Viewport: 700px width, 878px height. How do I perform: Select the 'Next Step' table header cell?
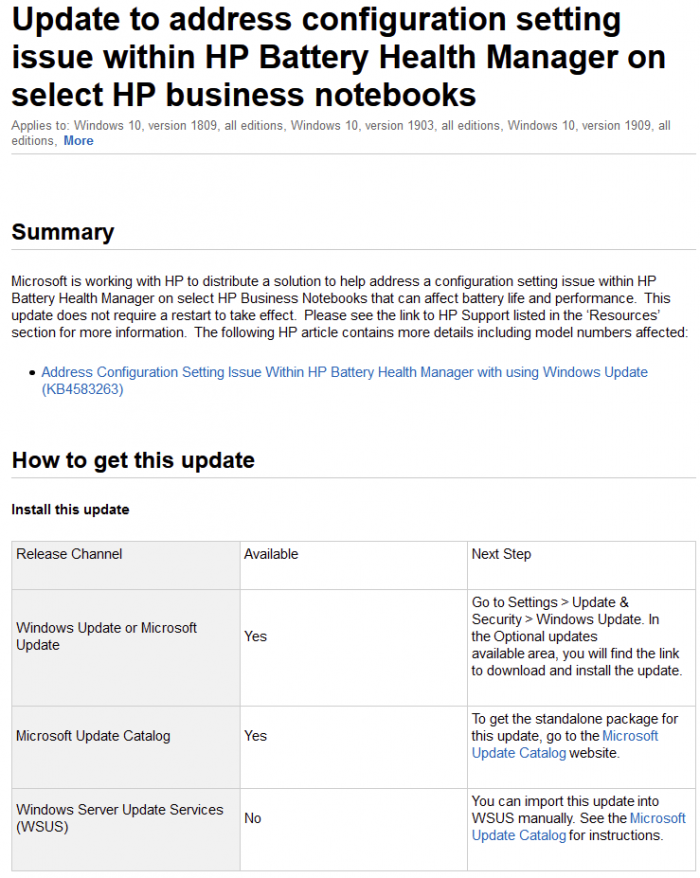point(501,554)
